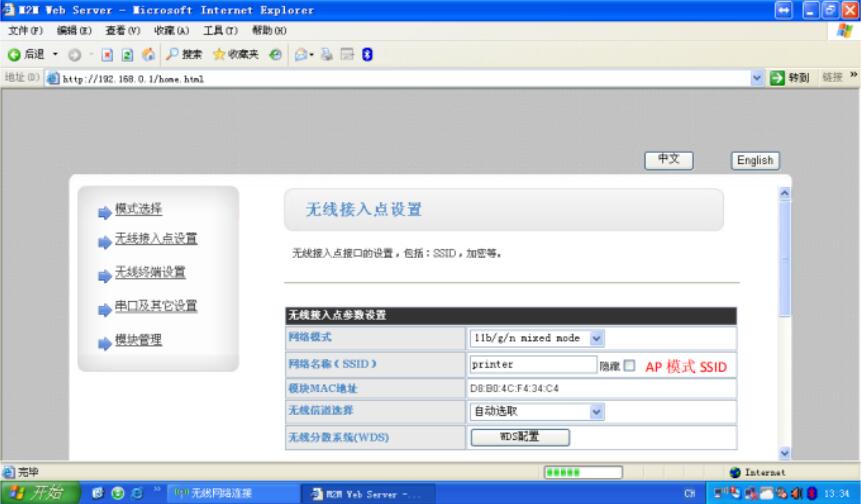Click the SSID input field containing printer
861x504 pixels.
[x=532, y=365]
